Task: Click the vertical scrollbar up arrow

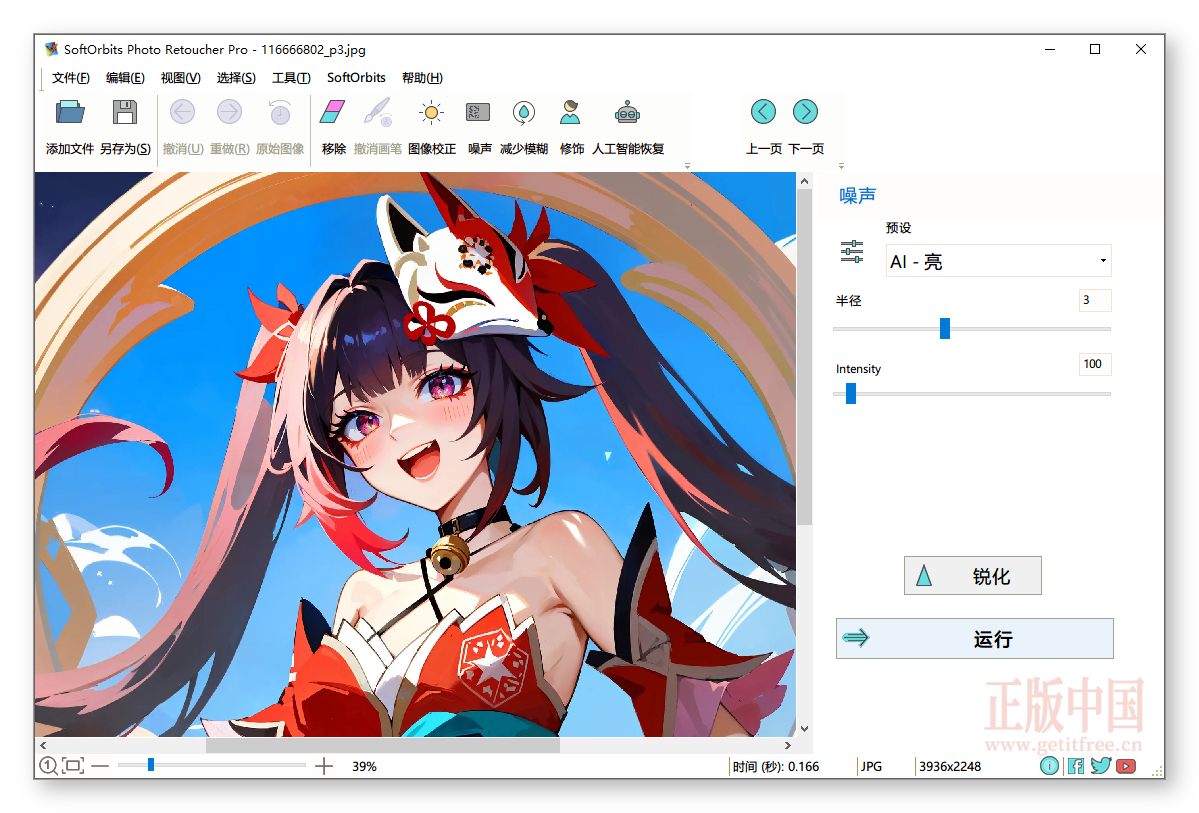Action: 804,181
